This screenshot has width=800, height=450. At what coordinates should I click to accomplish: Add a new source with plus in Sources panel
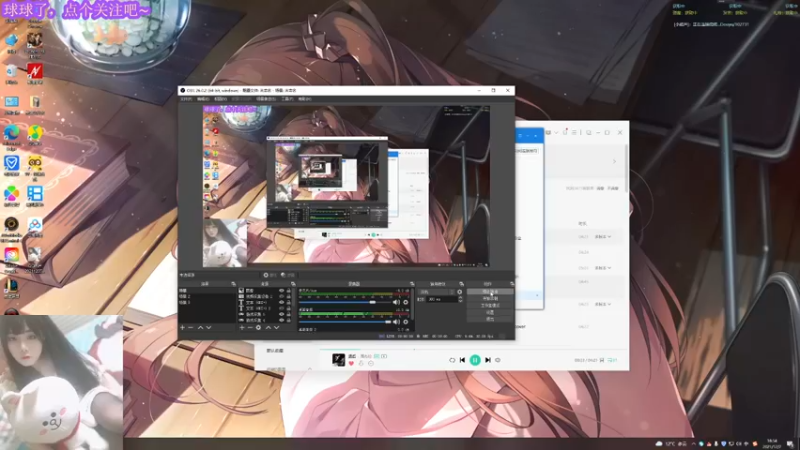point(242,328)
